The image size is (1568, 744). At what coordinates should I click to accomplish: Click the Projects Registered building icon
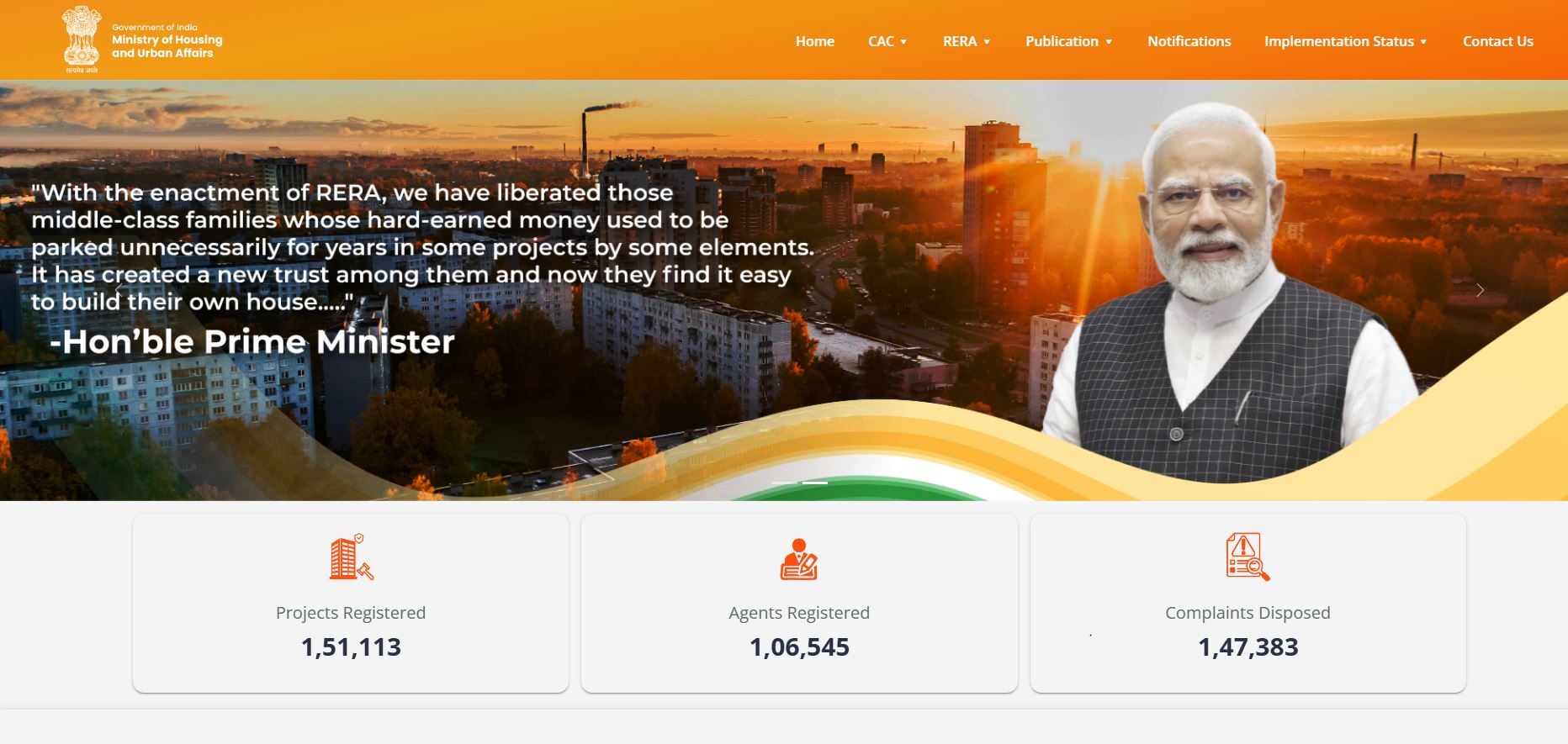pos(351,557)
